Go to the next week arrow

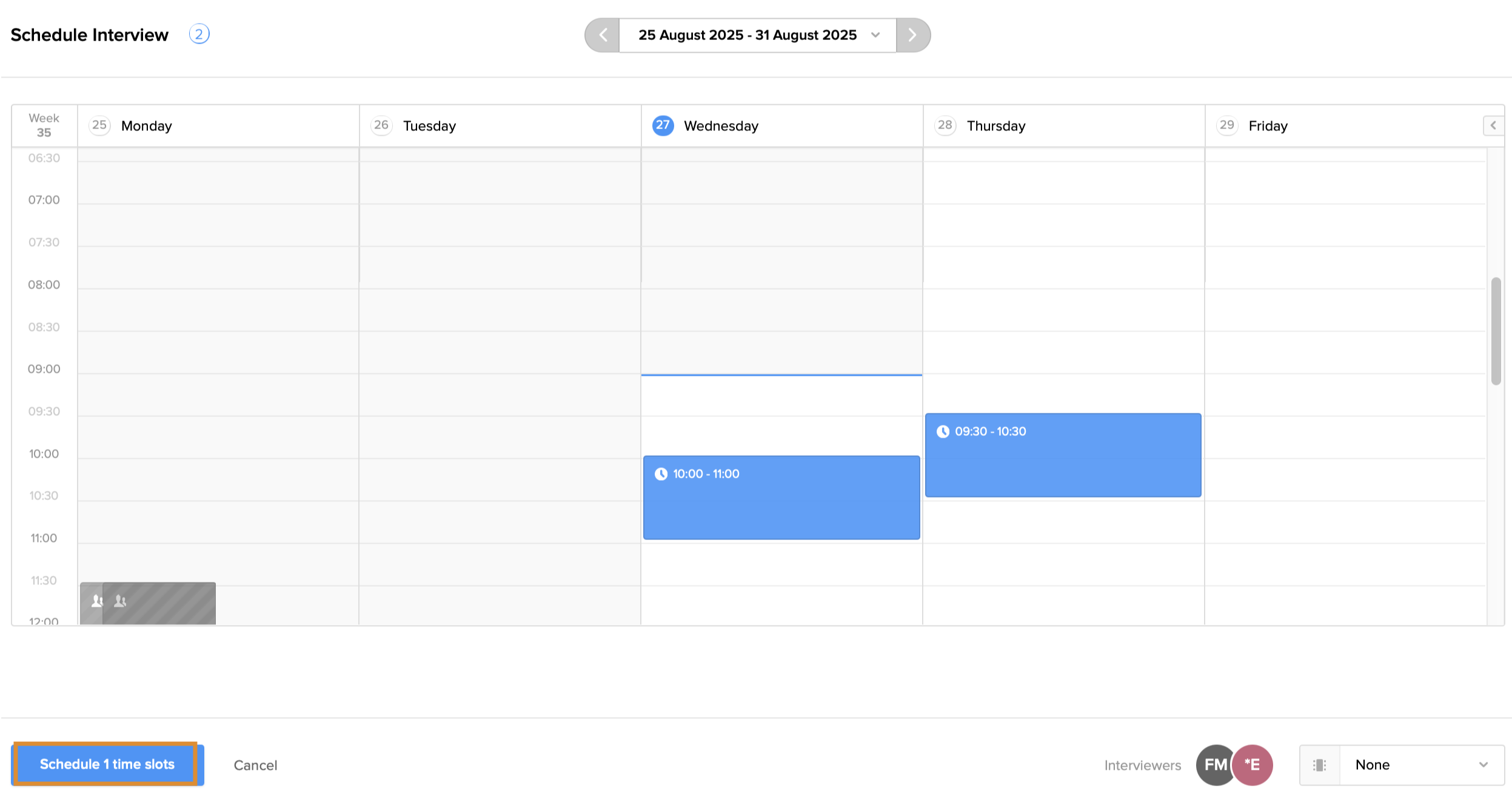[x=912, y=35]
